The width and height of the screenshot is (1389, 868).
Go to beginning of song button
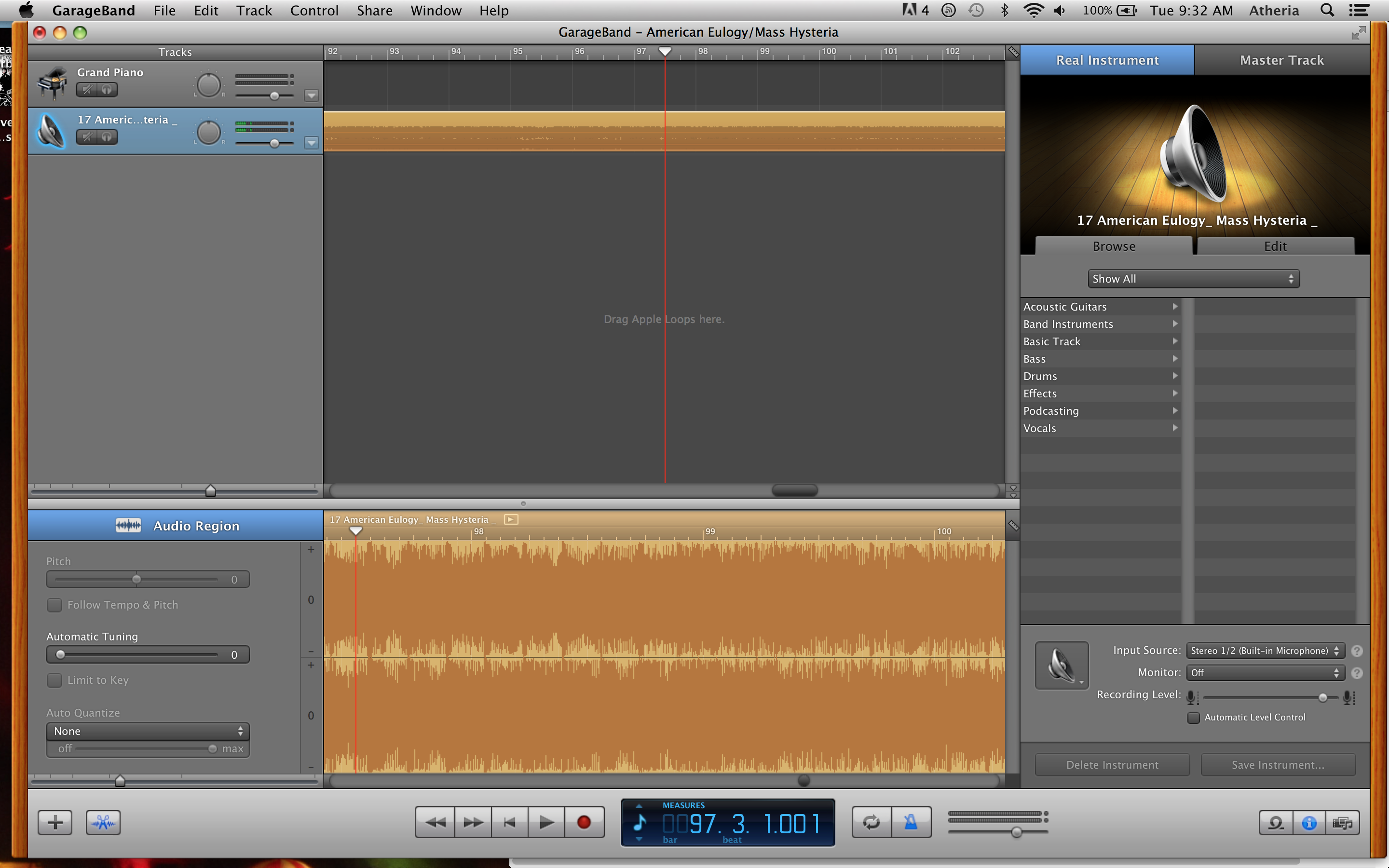point(510,823)
